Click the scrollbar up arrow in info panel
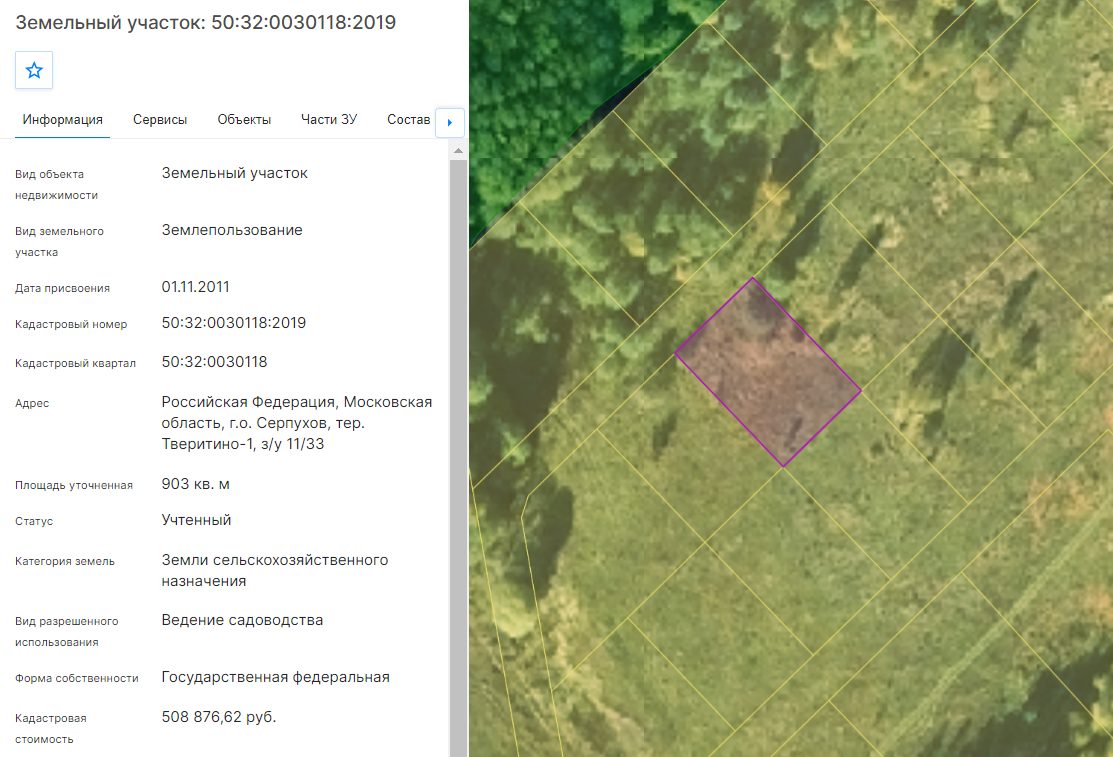This screenshot has width=1113, height=757. (x=458, y=151)
